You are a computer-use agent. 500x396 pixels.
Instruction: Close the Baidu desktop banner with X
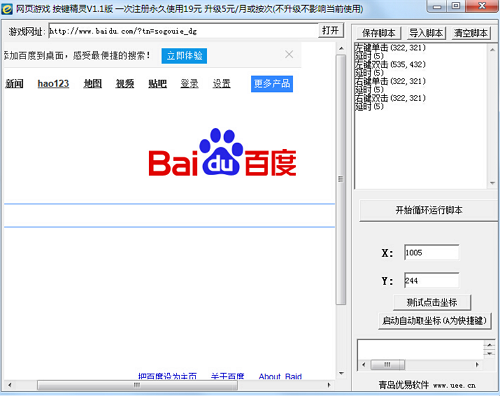289,54
